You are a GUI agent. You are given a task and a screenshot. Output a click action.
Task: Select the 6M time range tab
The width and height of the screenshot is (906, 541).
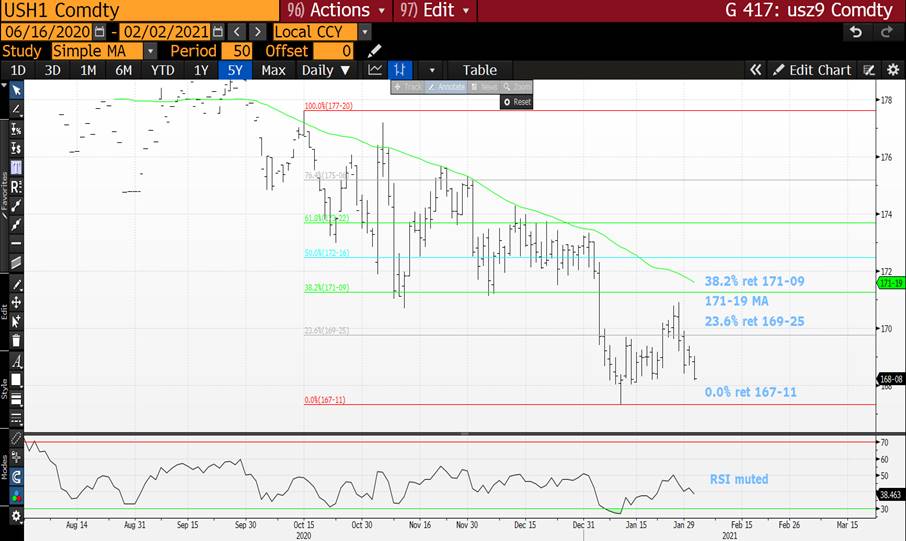pyautogui.click(x=123, y=70)
